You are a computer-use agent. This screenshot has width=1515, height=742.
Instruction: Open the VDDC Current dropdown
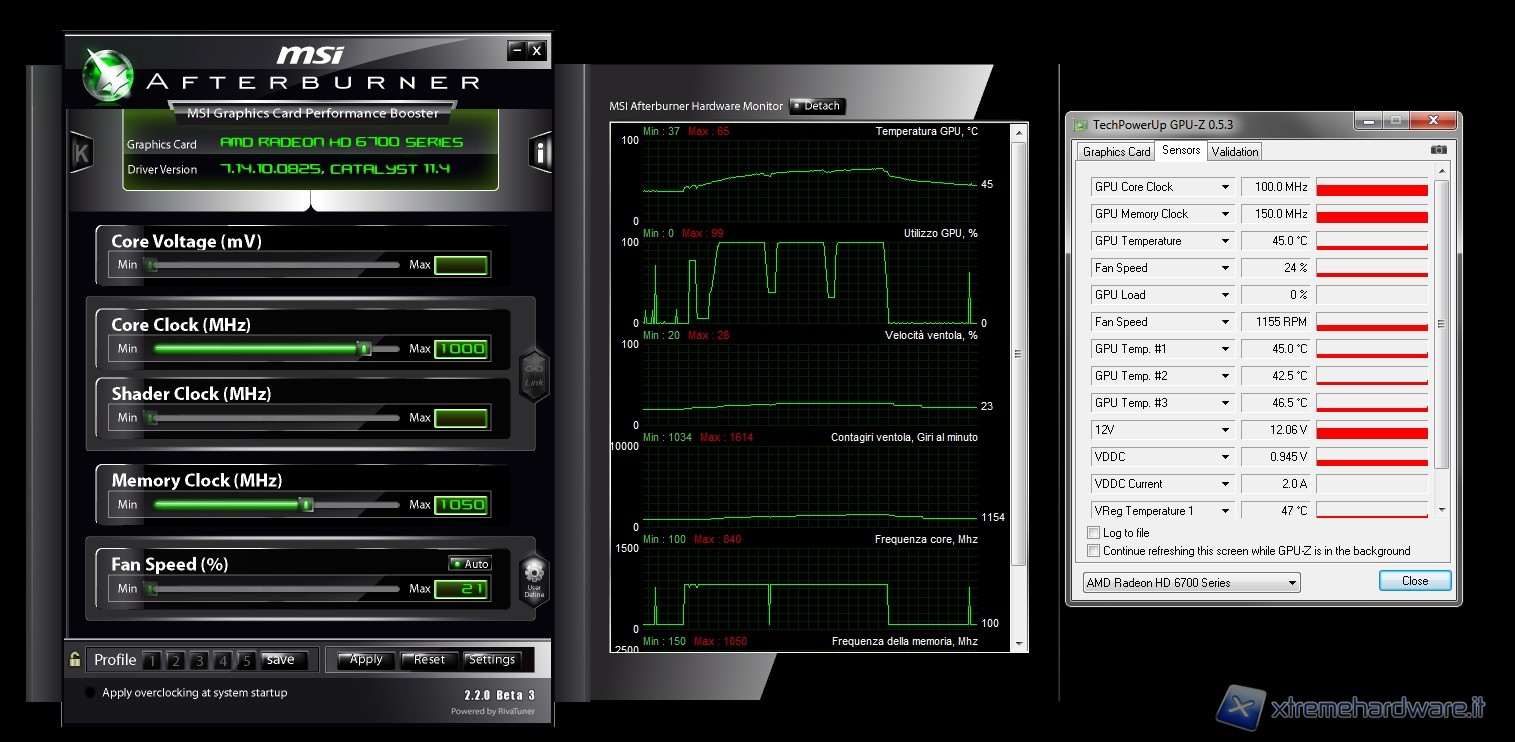1225,484
